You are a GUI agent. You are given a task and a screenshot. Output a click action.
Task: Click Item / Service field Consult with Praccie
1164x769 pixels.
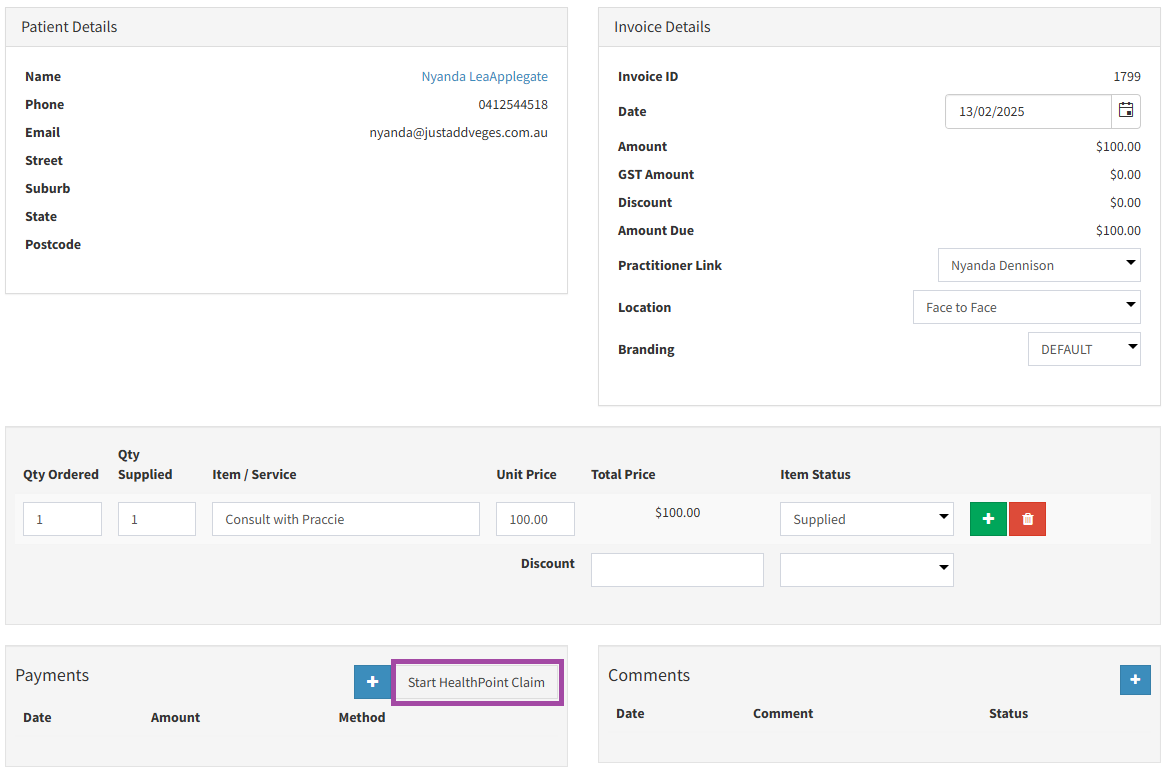(346, 519)
